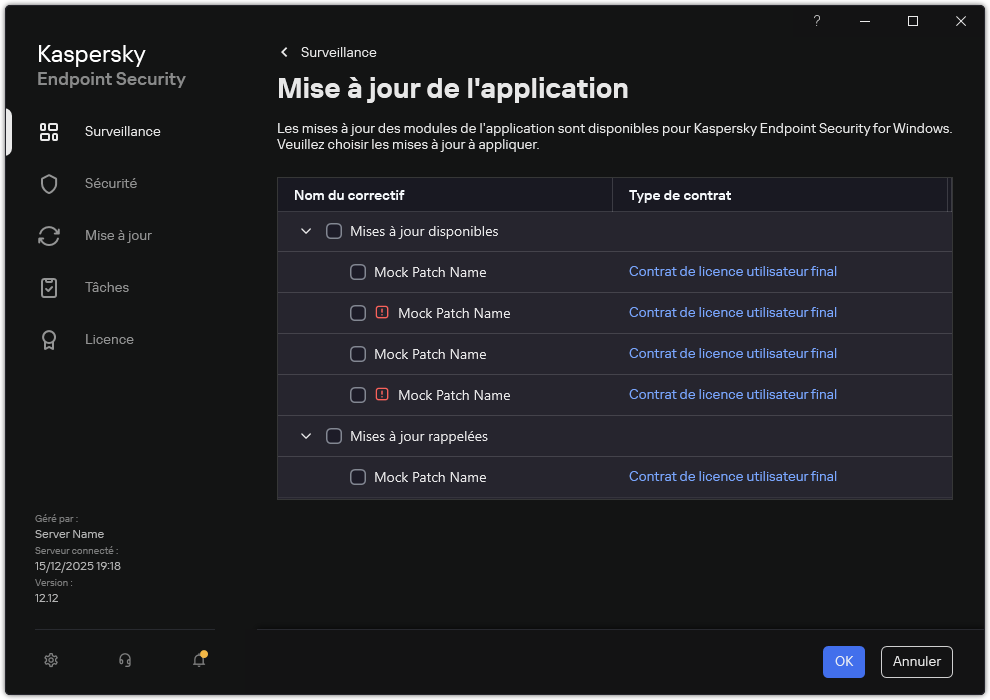This screenshot has width=990, height=700.
Task: Open support with the headset icon
Action: click(123, 660)
